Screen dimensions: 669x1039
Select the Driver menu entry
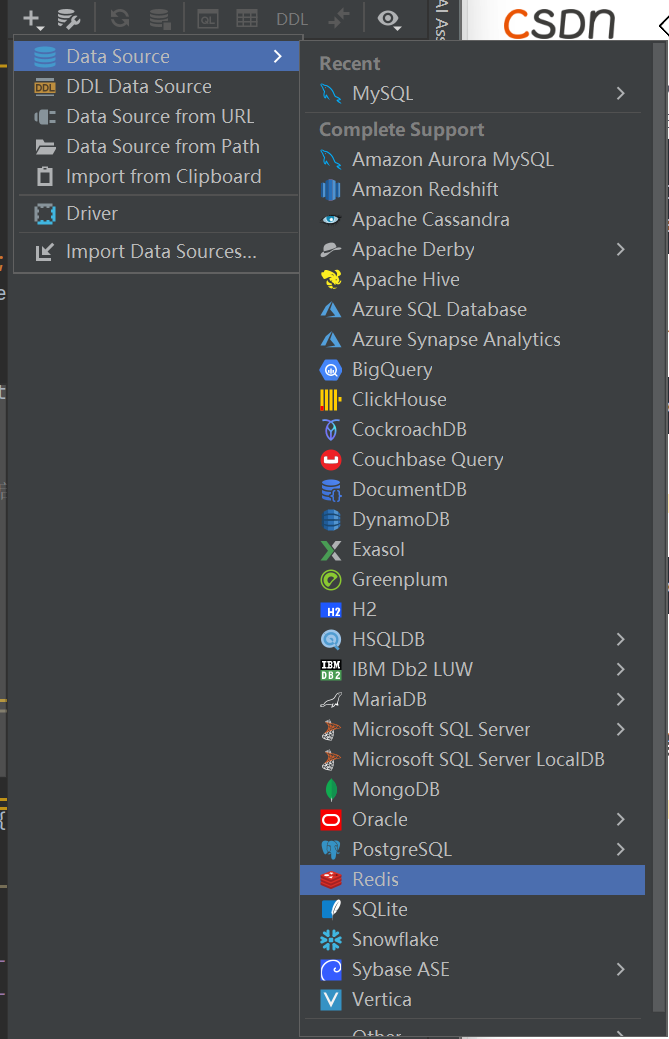click(x=156, y=213)
